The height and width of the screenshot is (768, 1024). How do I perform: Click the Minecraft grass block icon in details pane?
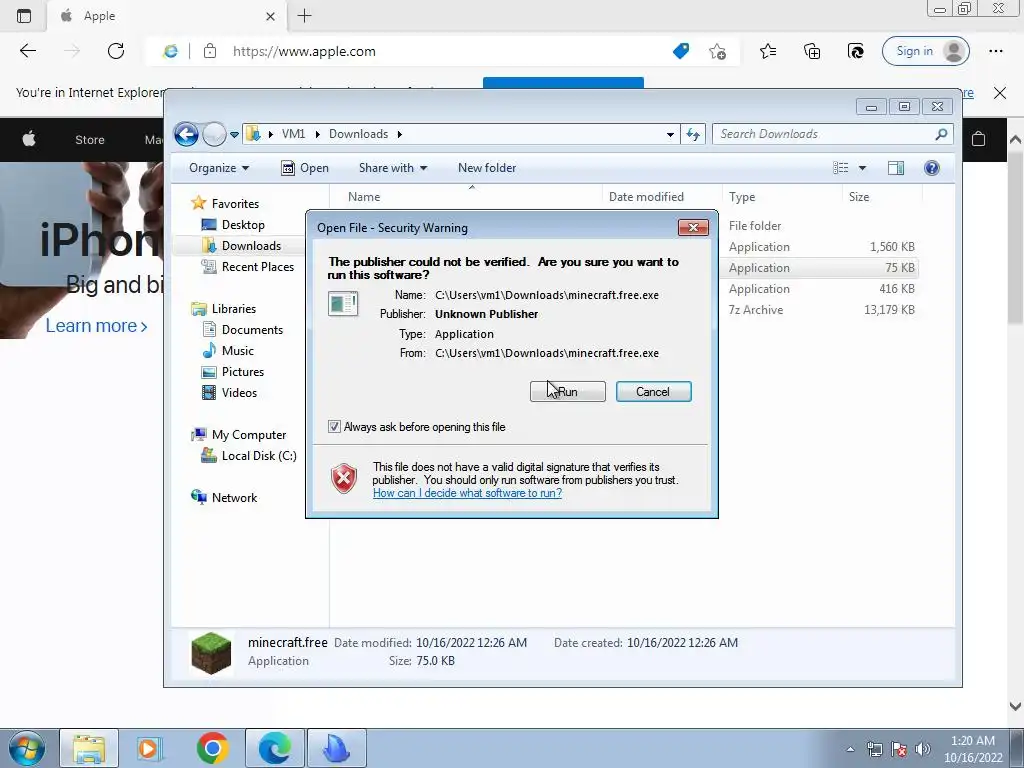point(211,652)
